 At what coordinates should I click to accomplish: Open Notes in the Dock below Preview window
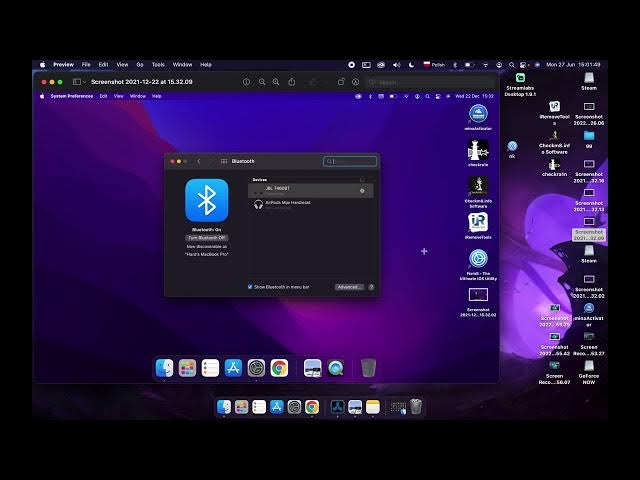tap(372, 407)
